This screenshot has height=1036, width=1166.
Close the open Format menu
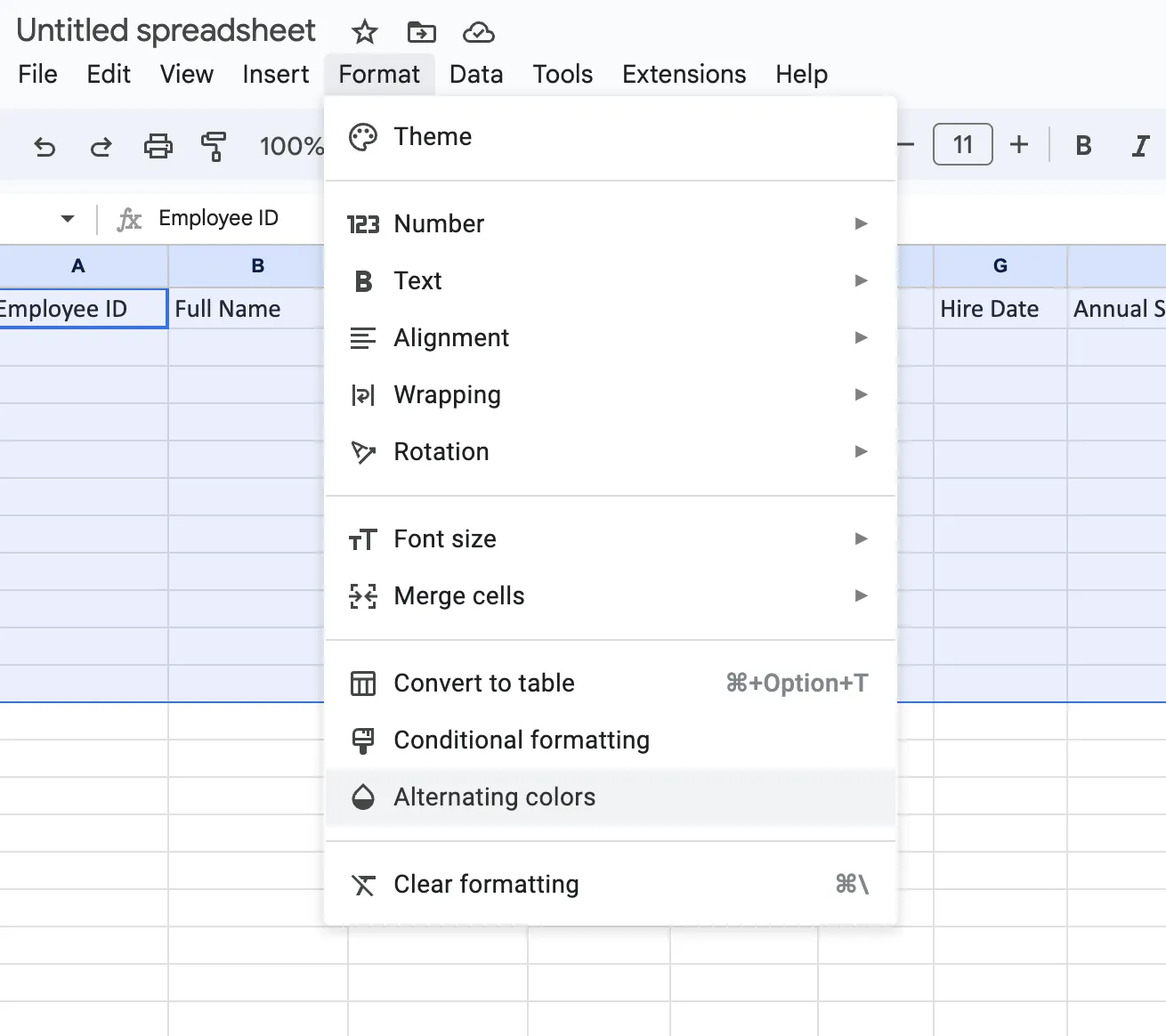coord(379,74)
